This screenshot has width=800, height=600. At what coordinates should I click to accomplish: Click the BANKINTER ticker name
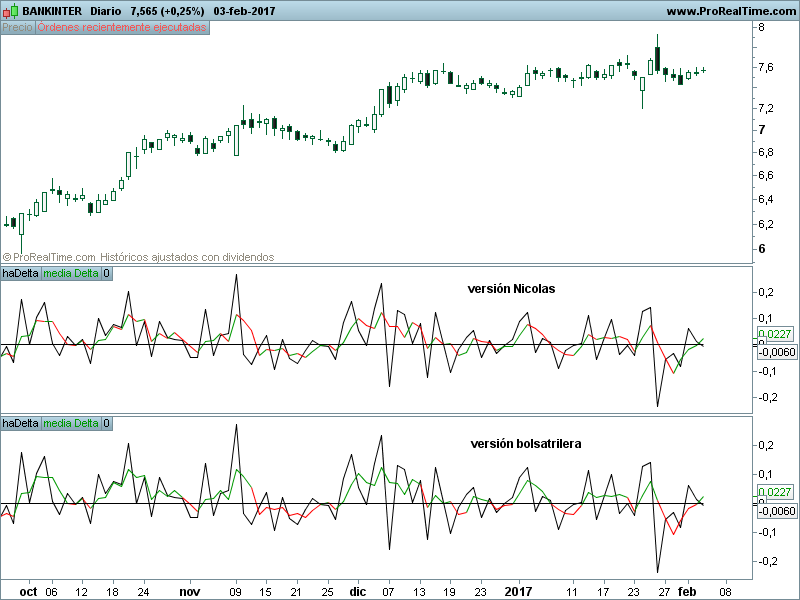pos(52,11)
